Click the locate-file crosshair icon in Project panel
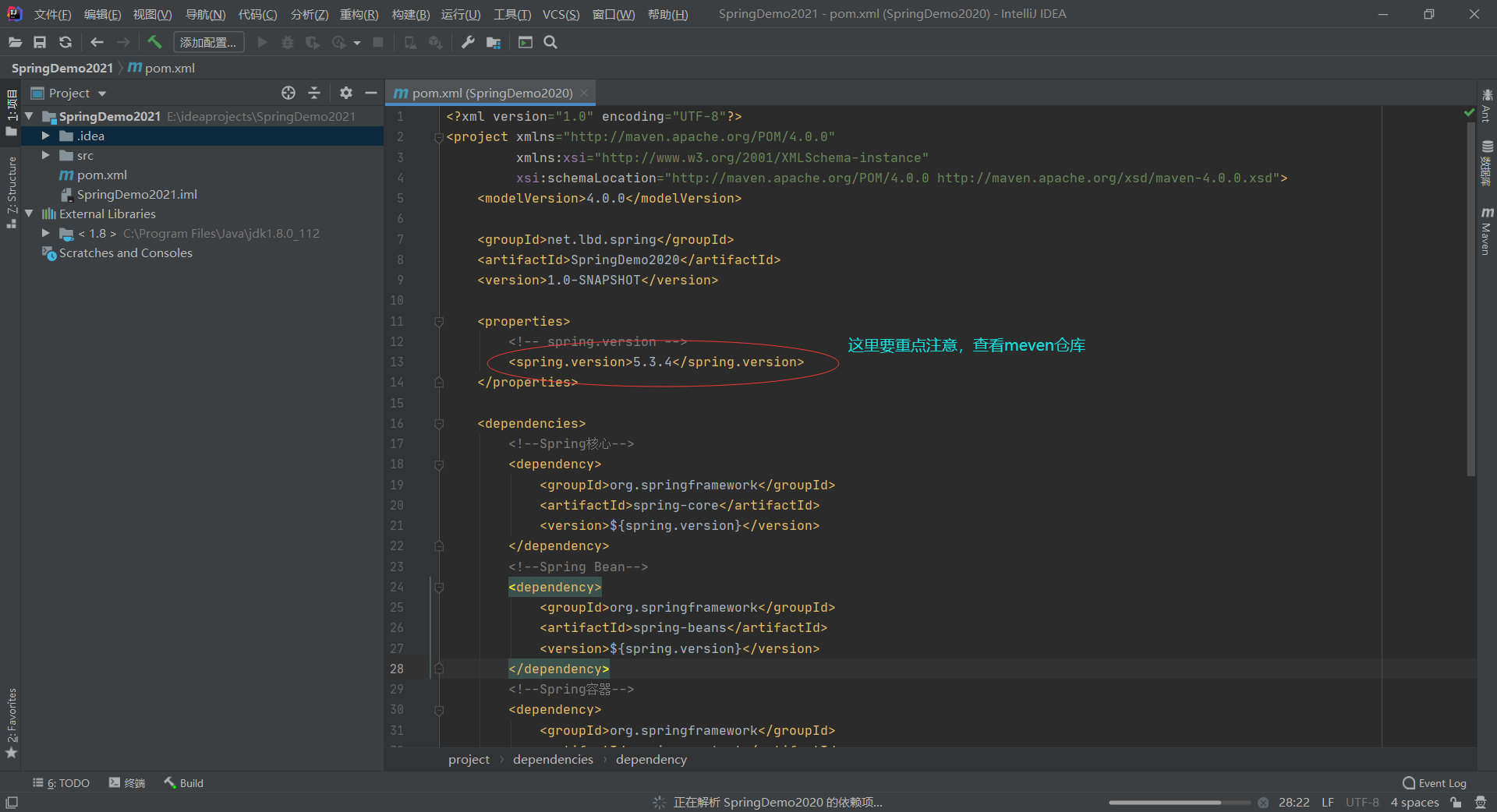Image resolution: width=1497 pixels, height=812 pixels. tap(288, 93)
